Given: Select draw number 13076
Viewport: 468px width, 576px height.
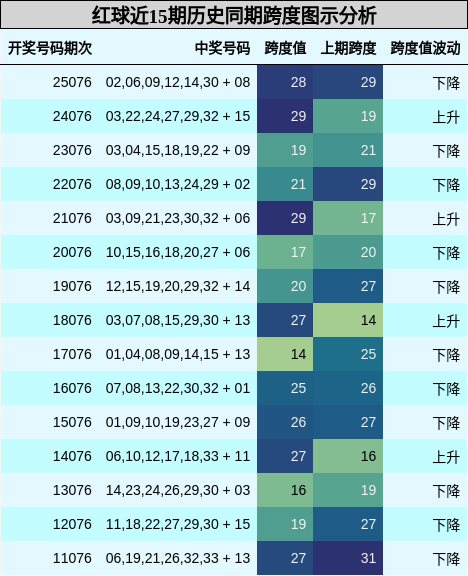Looking at the screenshot, I should click(x=72, y=490).
